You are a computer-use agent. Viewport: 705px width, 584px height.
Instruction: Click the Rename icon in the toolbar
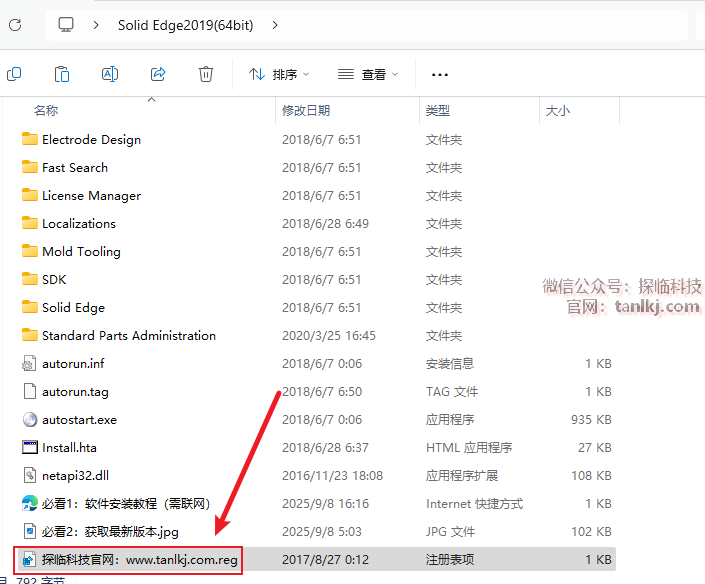pyautogui.click(x=110, y=74)
